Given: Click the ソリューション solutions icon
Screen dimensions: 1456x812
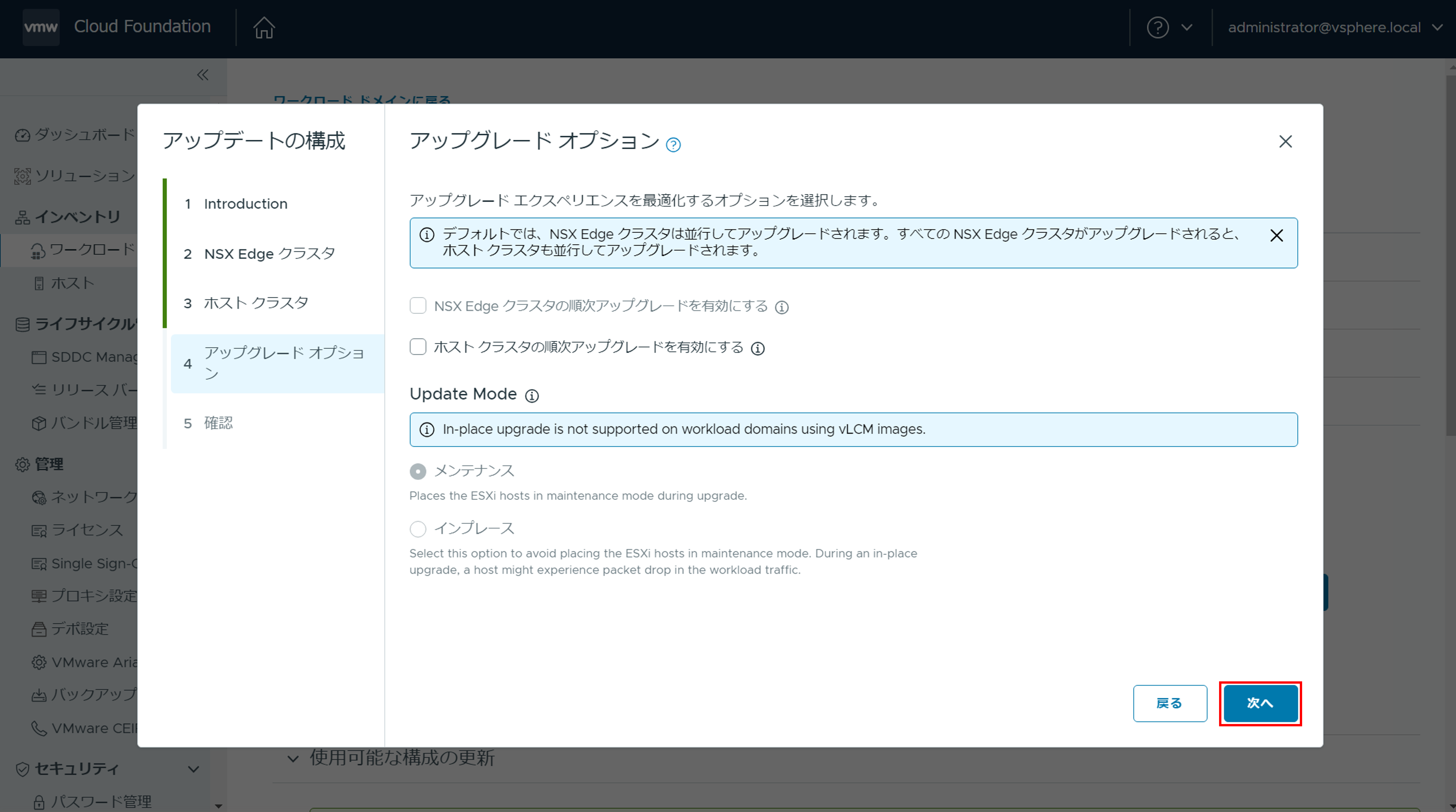Looking at the screenshot, I should pyautogui.click(x=23, y=176).
